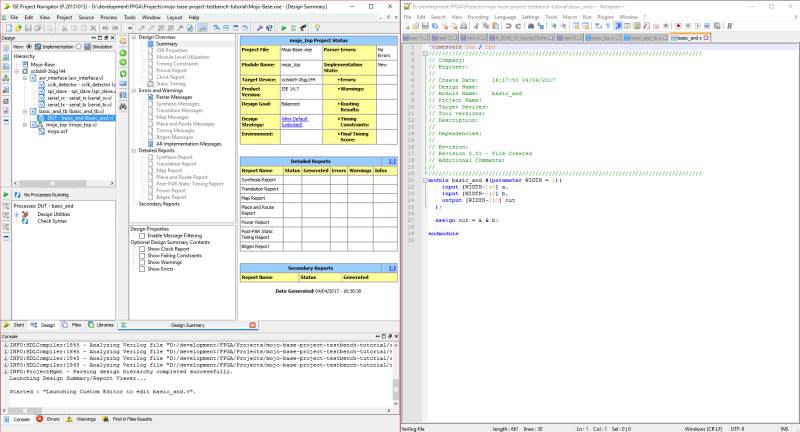
Task: Open Encoding menu in Notepad++
Action: [x=478, y=17]
